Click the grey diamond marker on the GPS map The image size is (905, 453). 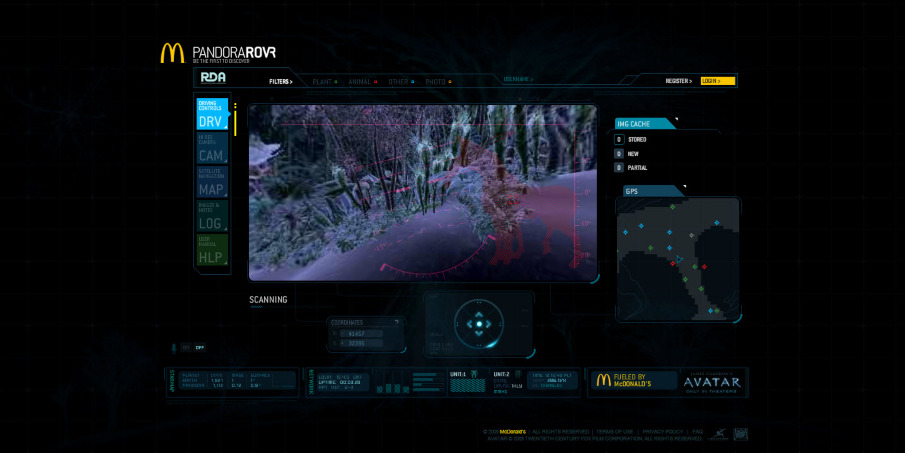pyautogui.click(x=691, y=235)
